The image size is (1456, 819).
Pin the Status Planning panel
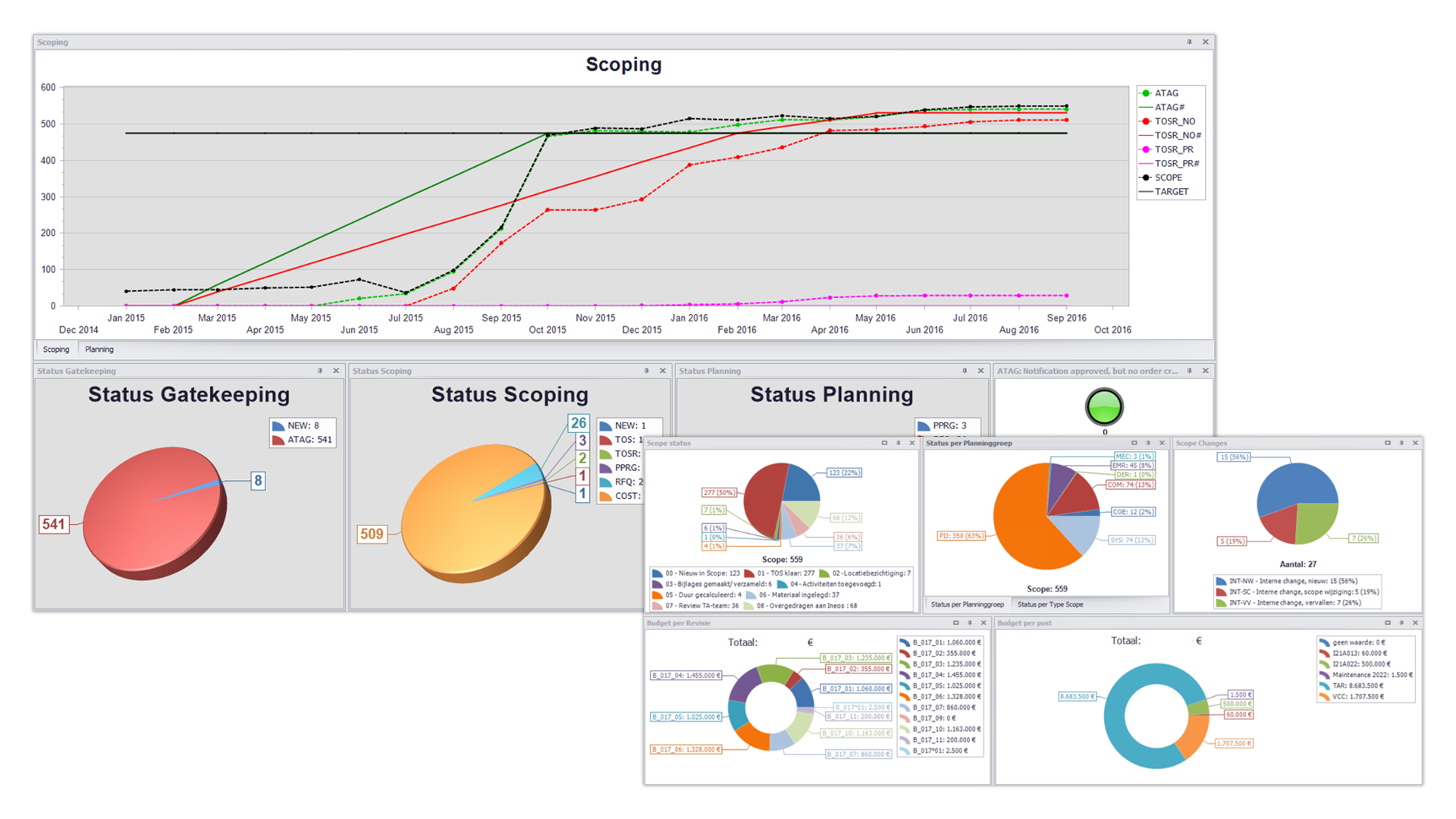click(965, 371)
